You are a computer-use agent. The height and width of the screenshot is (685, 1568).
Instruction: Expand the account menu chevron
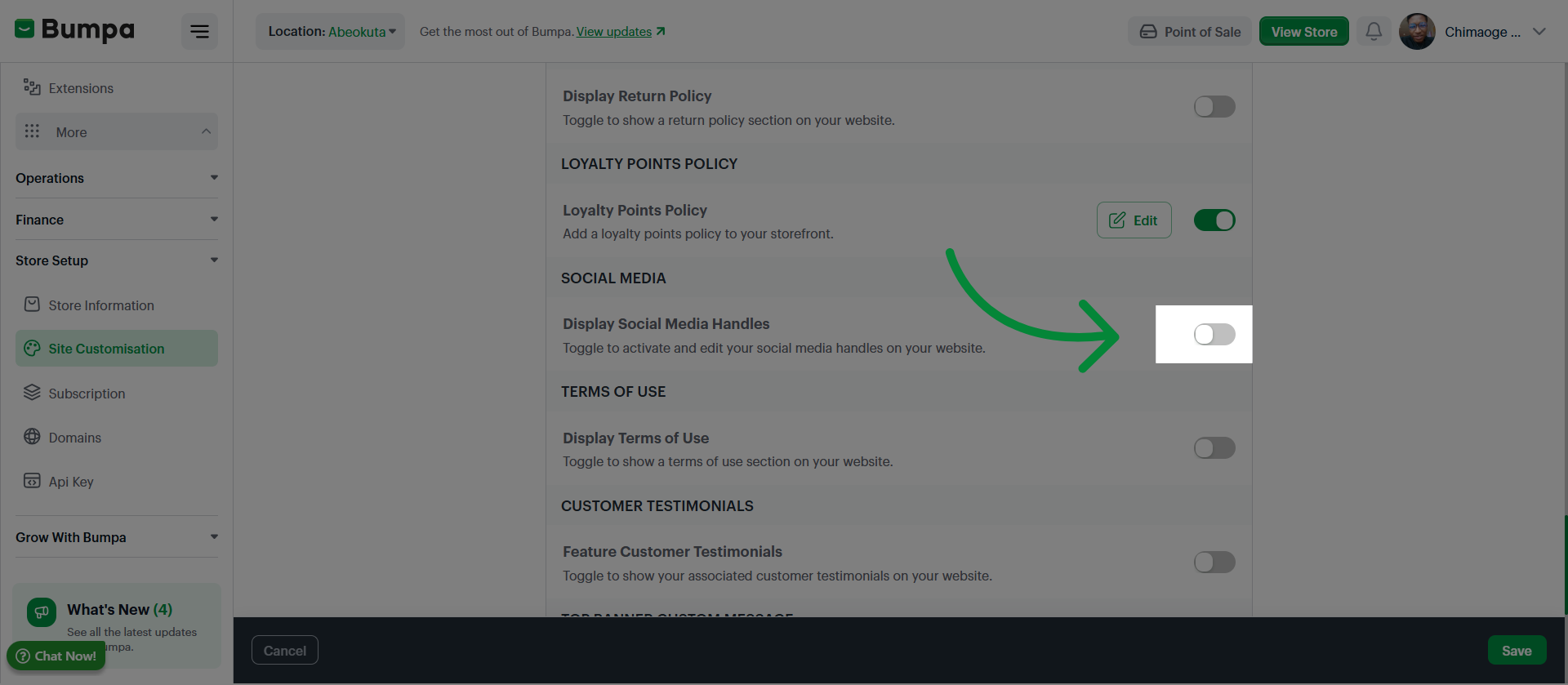point(1539,32)
